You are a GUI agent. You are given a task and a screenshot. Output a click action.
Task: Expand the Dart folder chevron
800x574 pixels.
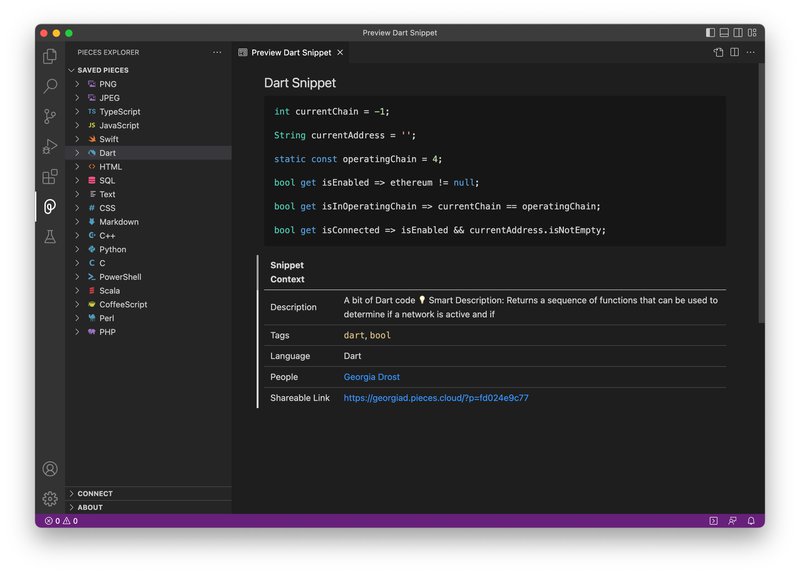(x=77, y=153)
